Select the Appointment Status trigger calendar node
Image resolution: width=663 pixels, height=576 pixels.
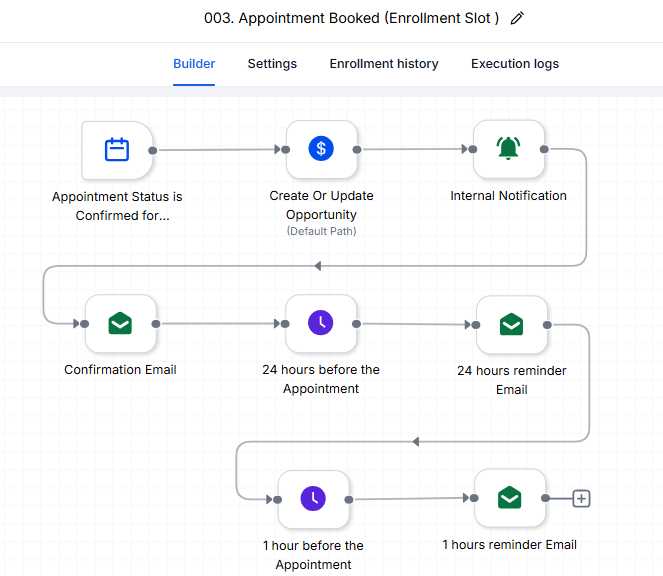(x=117, y=150)
